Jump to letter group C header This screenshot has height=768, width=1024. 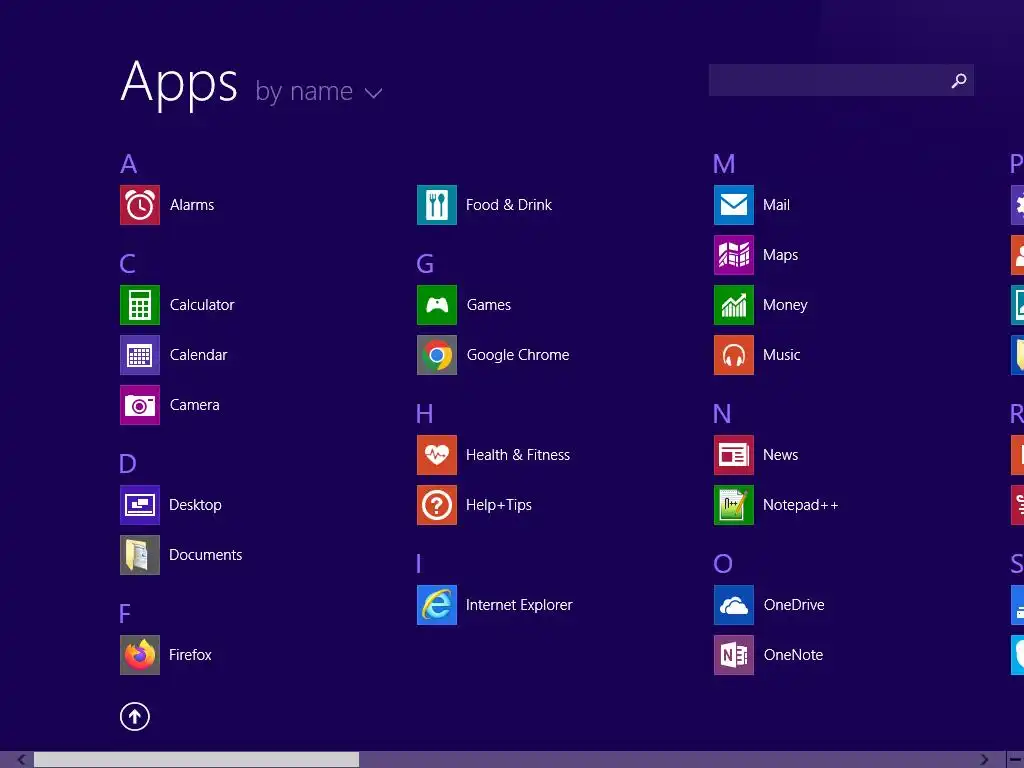[x=128, y=264]
